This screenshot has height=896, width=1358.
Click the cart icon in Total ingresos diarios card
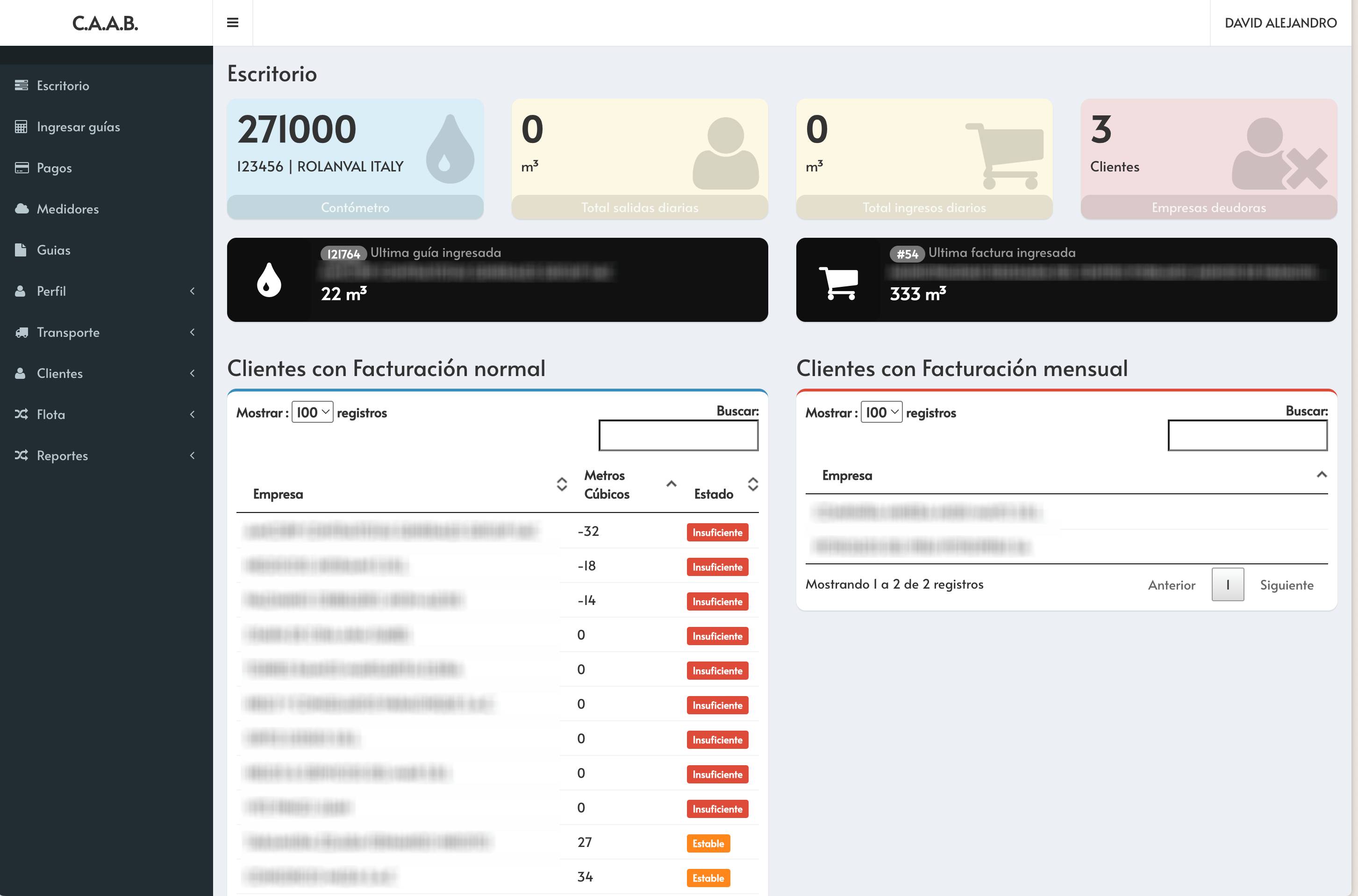1005,156
